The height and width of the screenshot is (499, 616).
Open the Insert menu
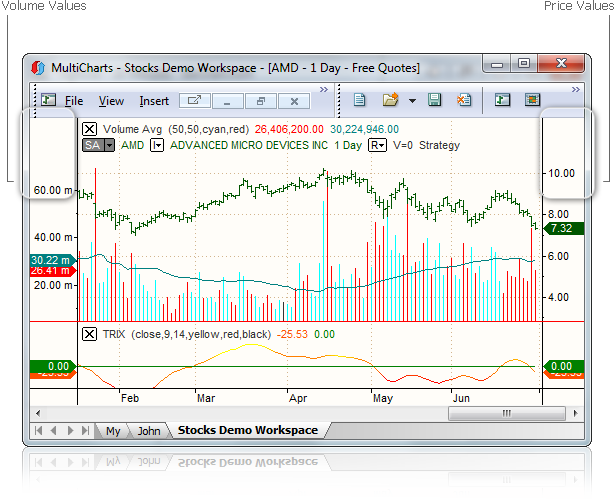click(x=154, y=101)
